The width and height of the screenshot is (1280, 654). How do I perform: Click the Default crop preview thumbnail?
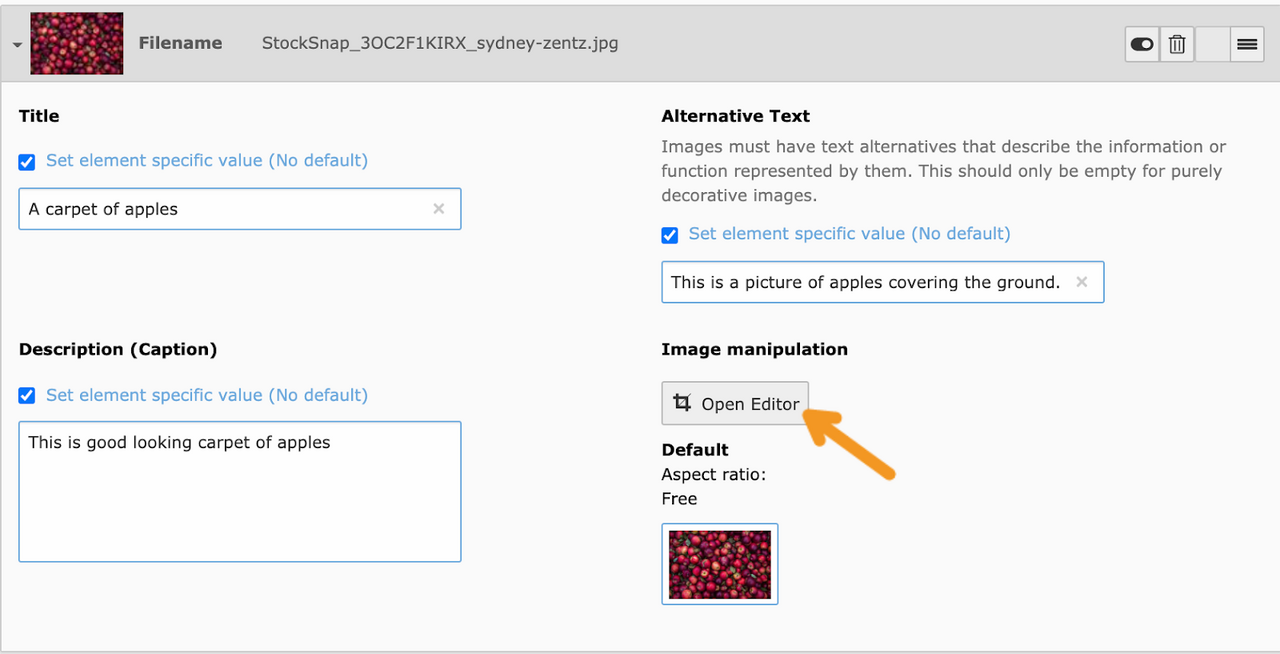719,564
